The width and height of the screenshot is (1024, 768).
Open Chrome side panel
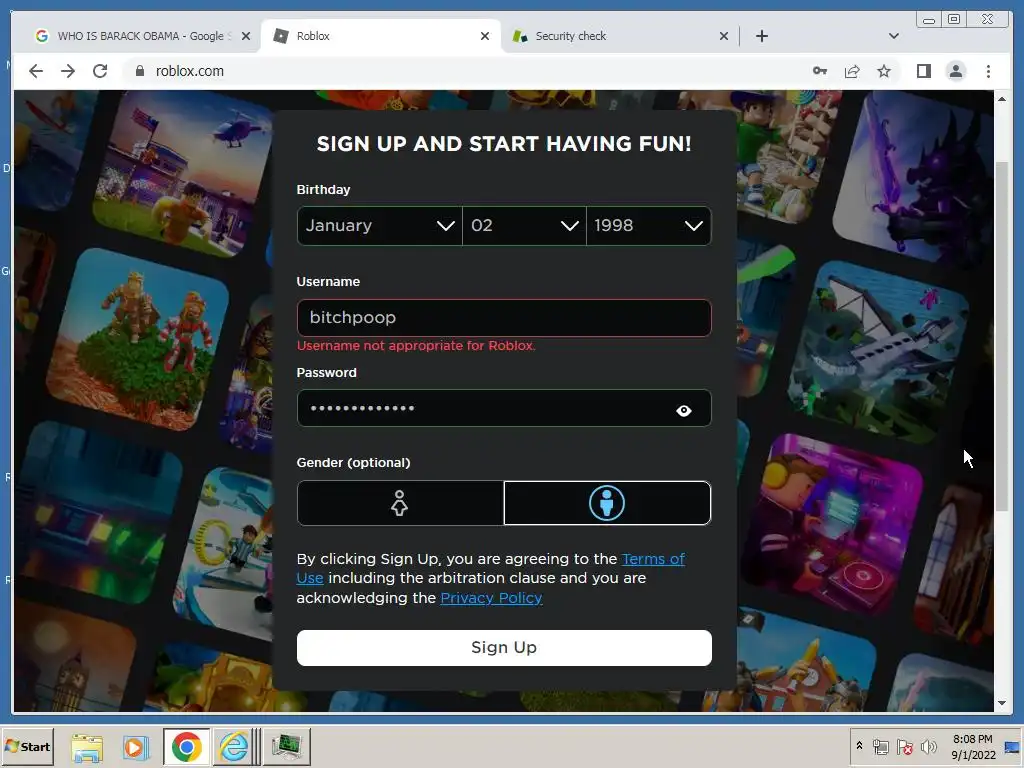tap(923, 71)
